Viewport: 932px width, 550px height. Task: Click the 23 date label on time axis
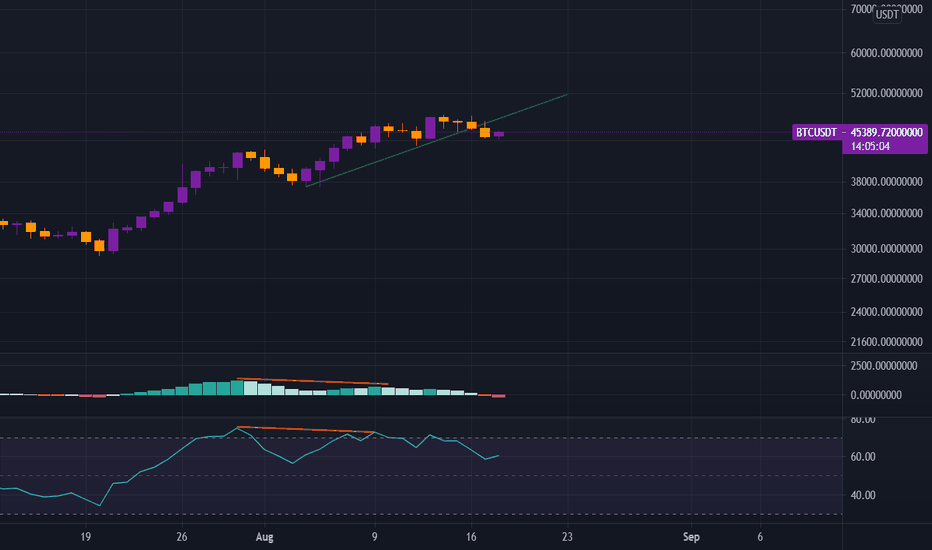point(568,537)
